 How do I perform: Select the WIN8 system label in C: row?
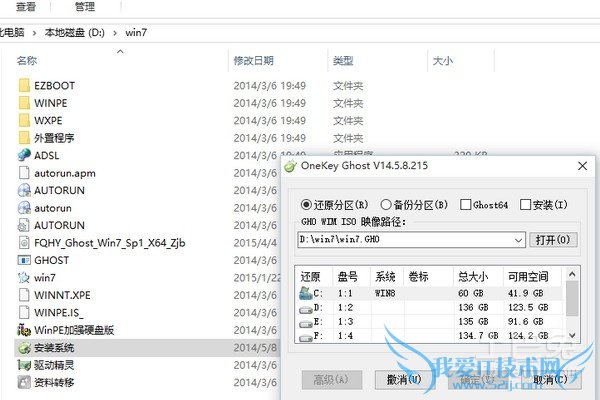pyautogui.click(x=385, y=294)
